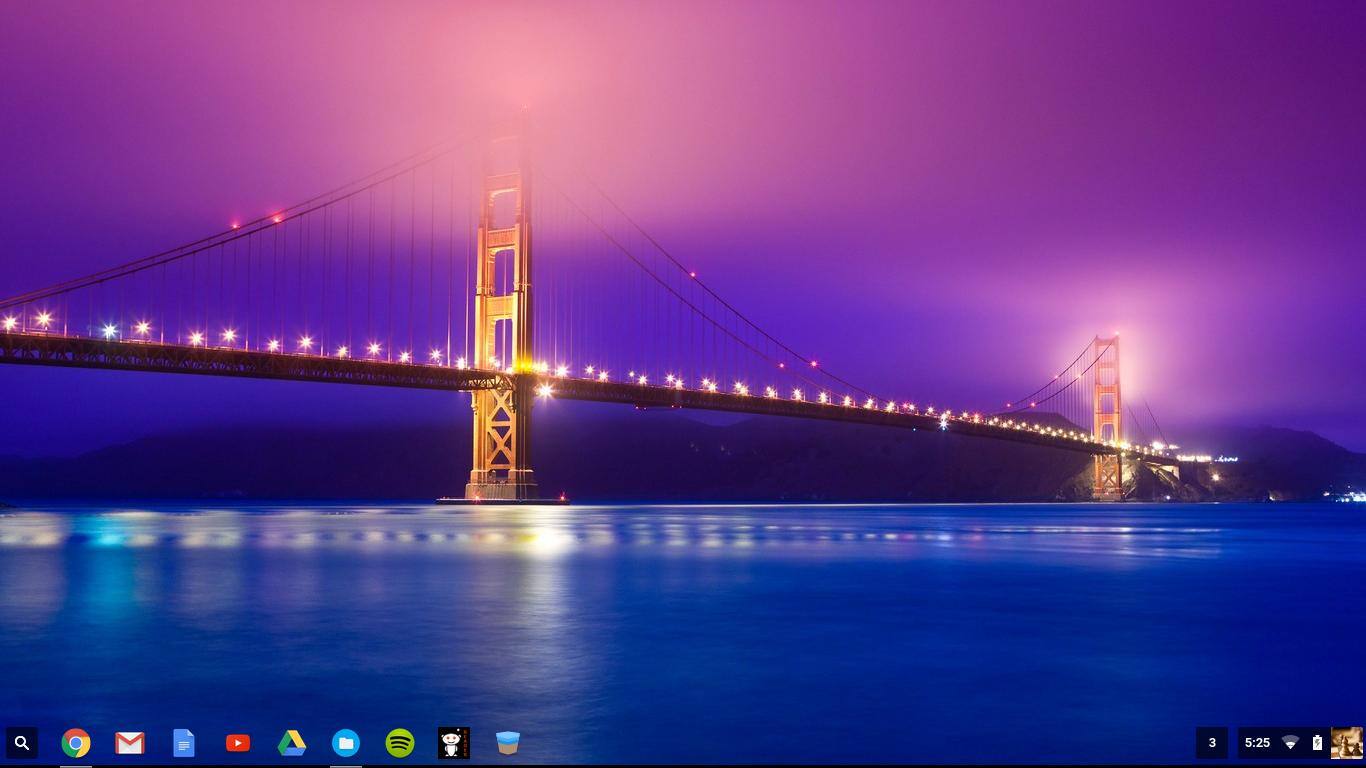Check the charging battery icon
The height and width of the screenshot is (768, 1366).
1317,743
